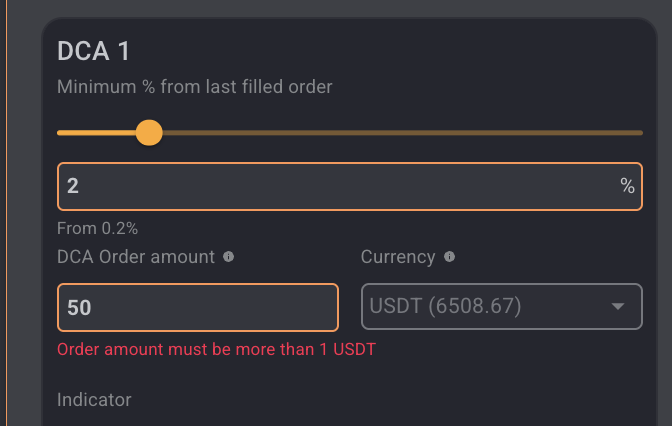Focus the minimum percentage input showing 2

pyautogui.click(x=350, y=186)
